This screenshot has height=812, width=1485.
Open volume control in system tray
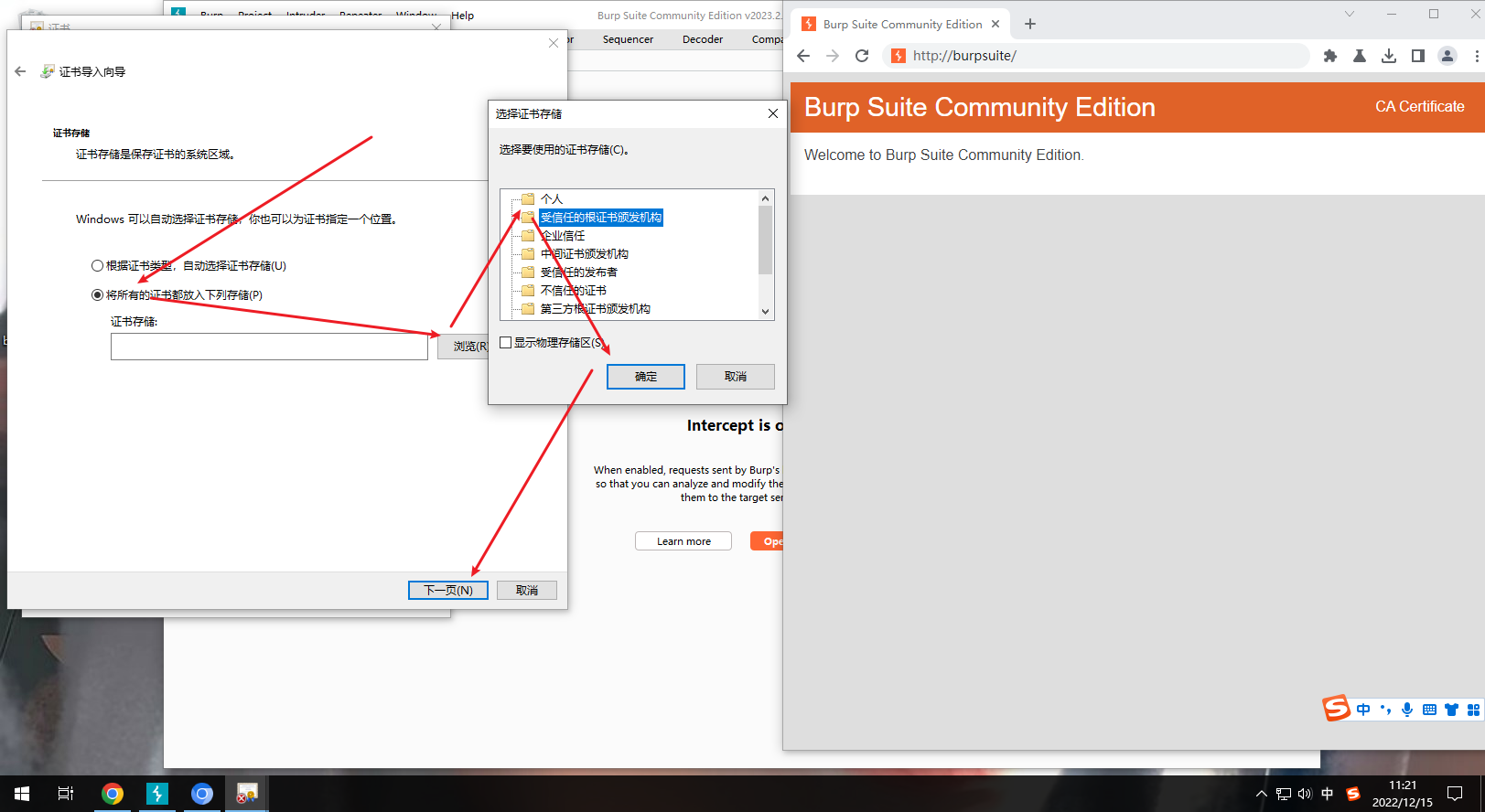pos(1305,794)
